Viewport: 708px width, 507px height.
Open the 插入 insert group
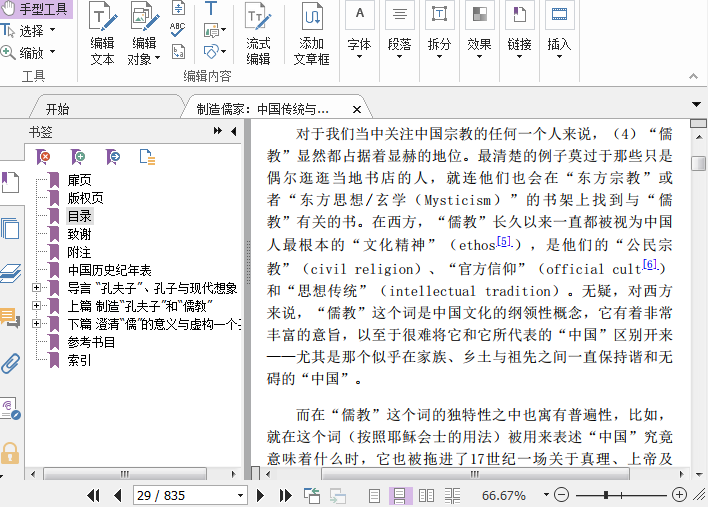pos(559,31)
